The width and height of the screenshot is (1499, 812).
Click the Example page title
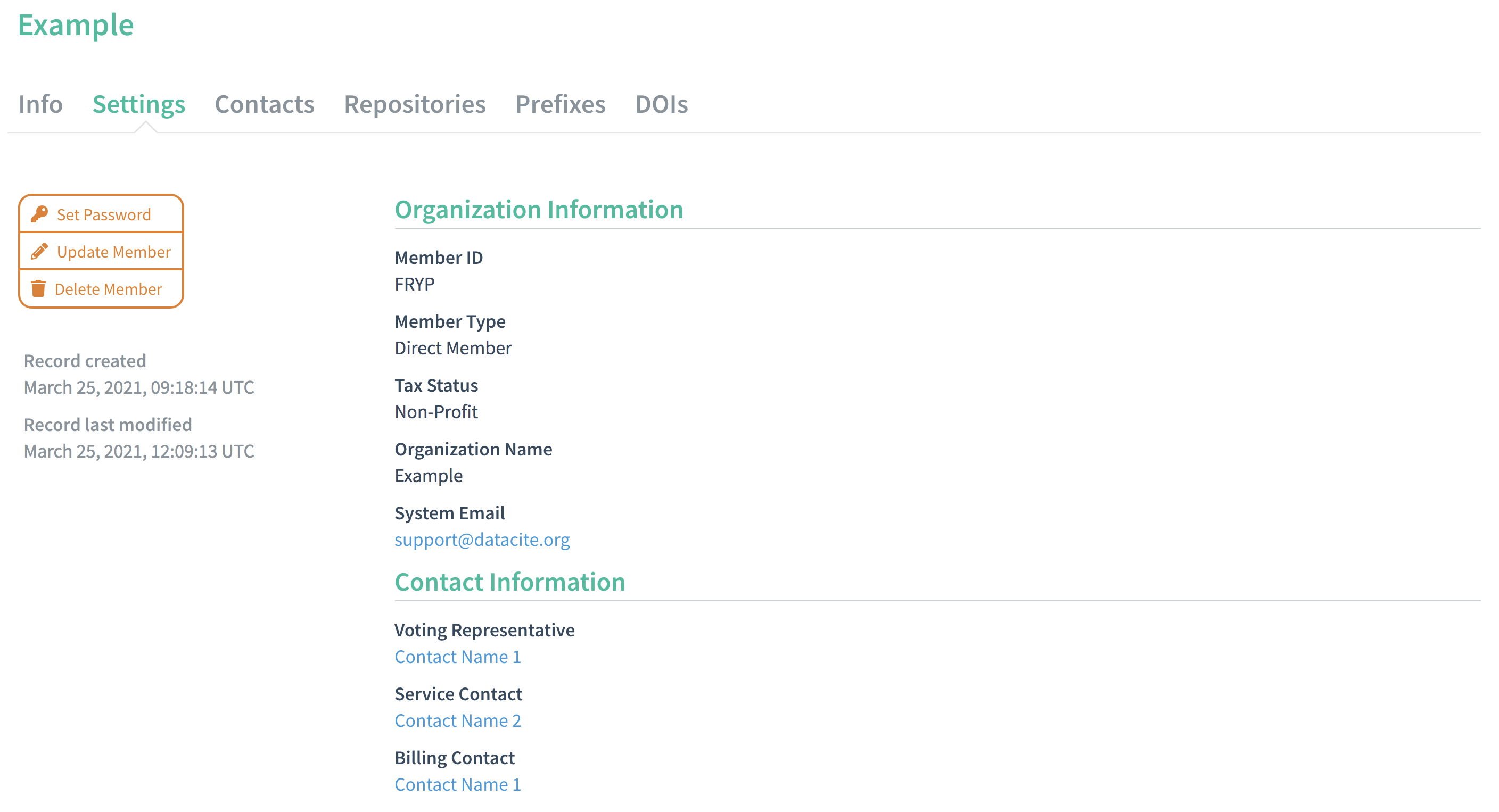pos(76,25)
